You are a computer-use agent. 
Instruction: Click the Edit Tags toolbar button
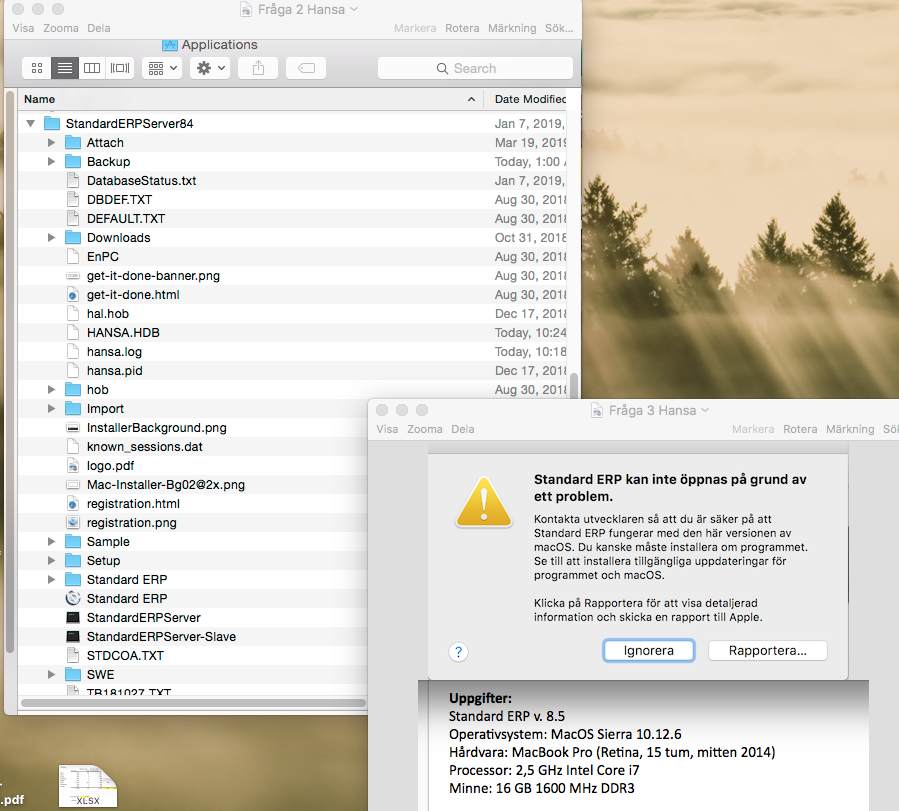306,68
